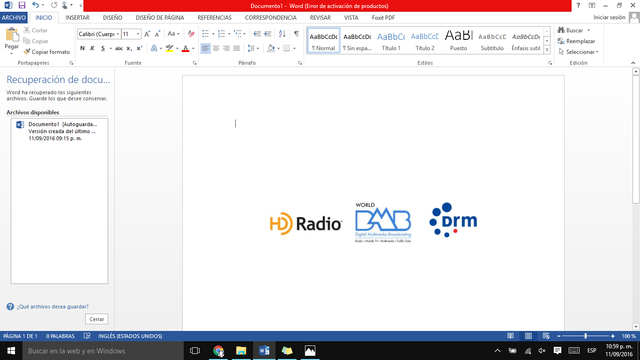
Task: Align paragraph to the right
Action: 226,48
